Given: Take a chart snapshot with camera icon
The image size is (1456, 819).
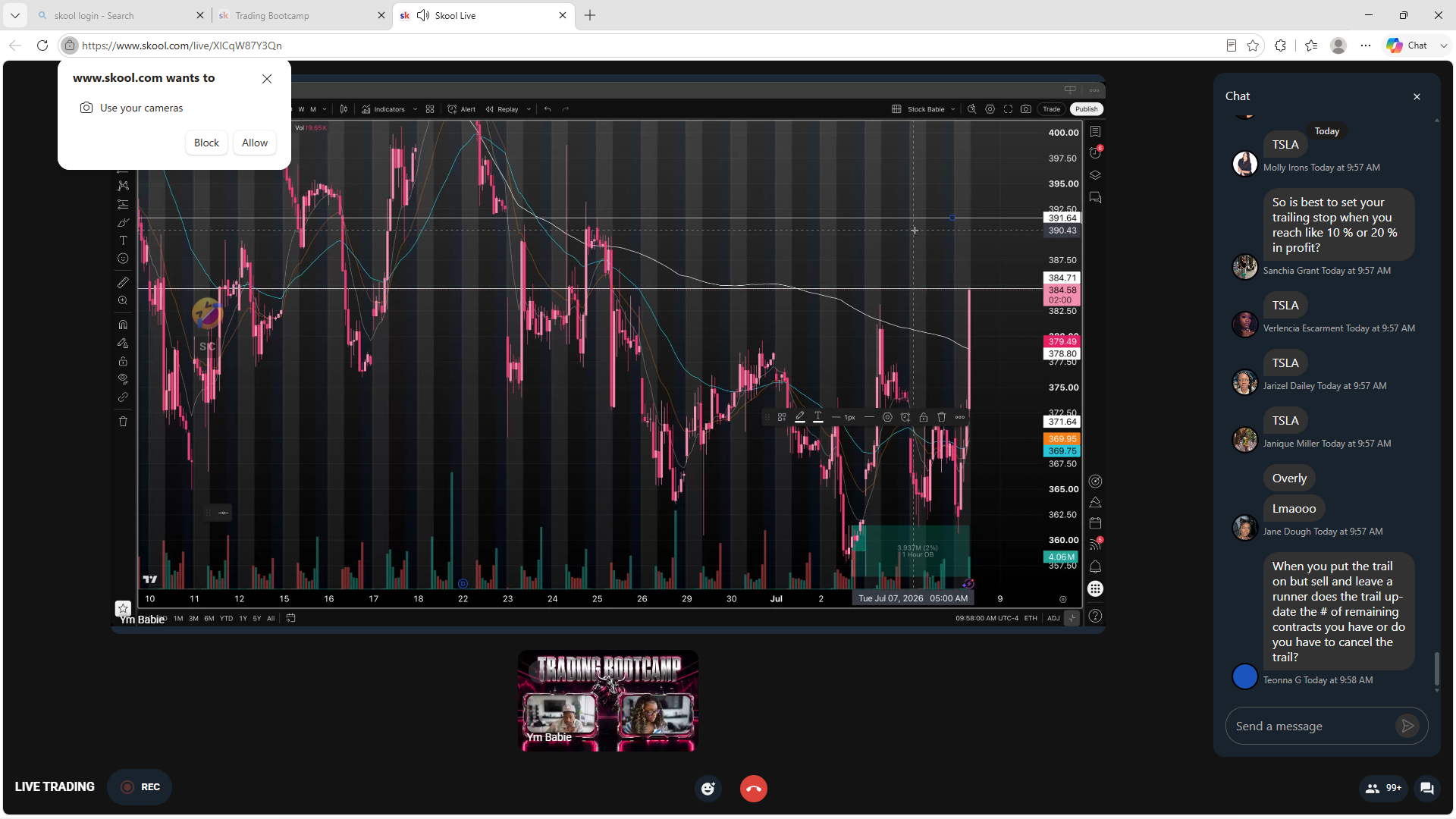Looking at the screenshot, I should click(1026, 109).
